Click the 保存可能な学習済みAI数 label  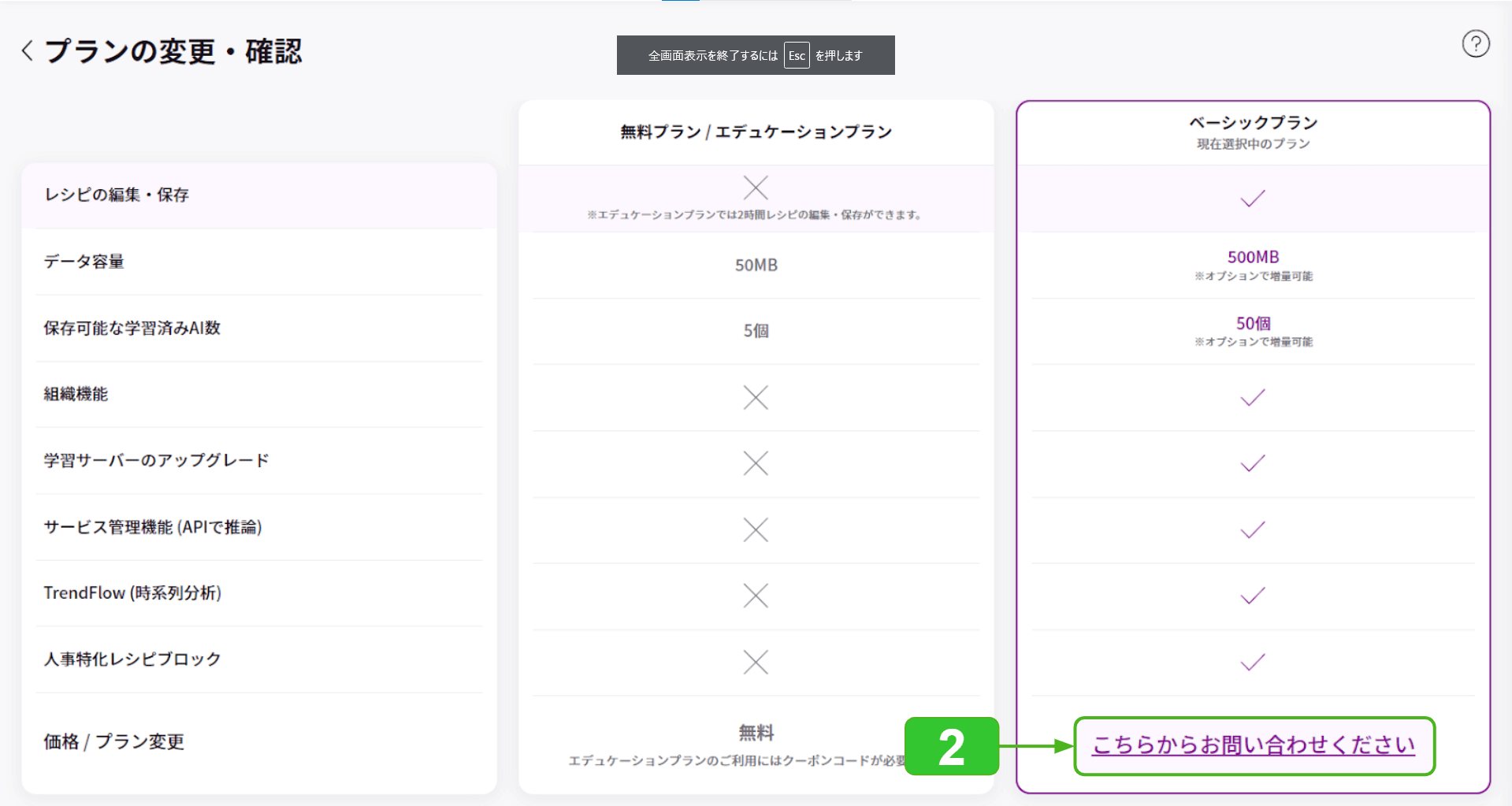pyautogui.click(x=132, y=328)
